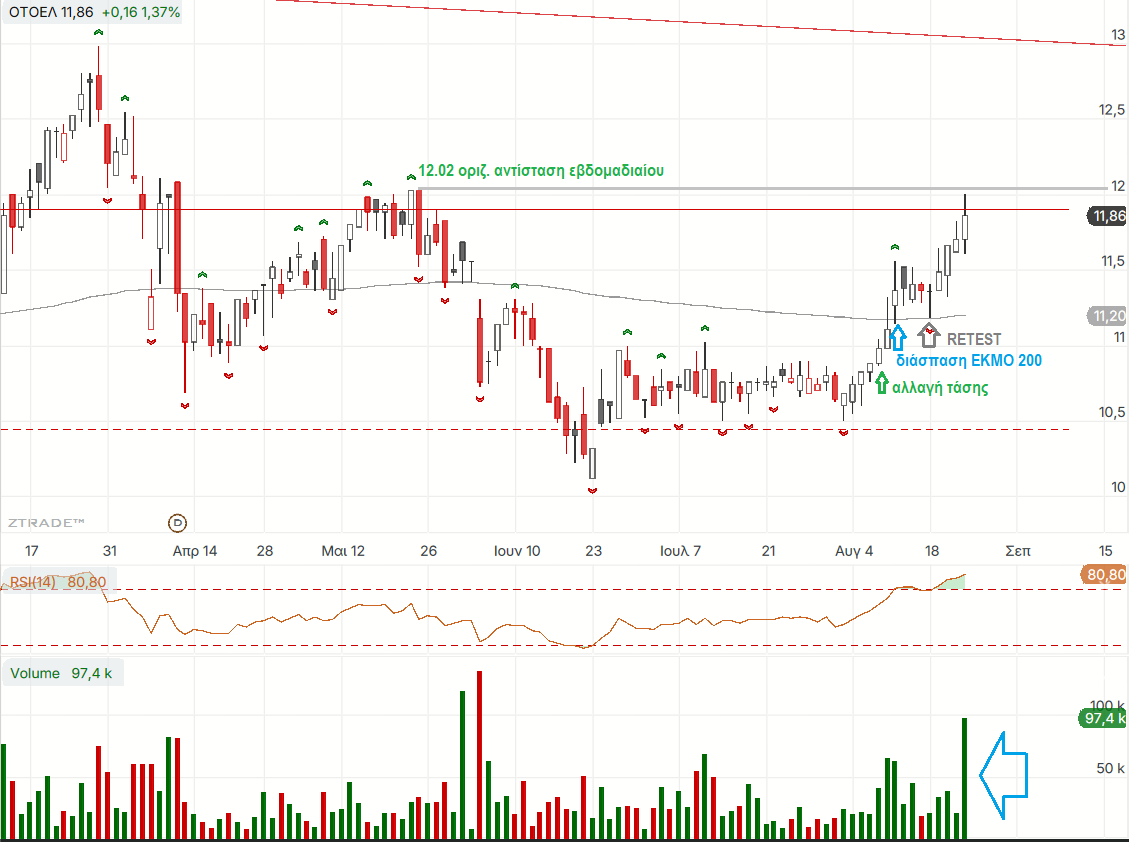The image size is (1129, 842).
Task: Click the "10,5" price axis label
Action: point(1112,412)
